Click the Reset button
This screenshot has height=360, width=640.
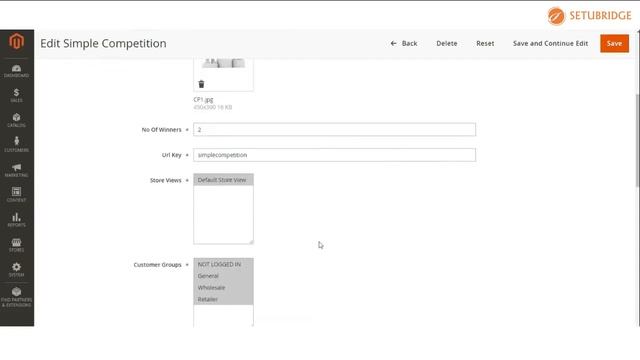[485, 43]
